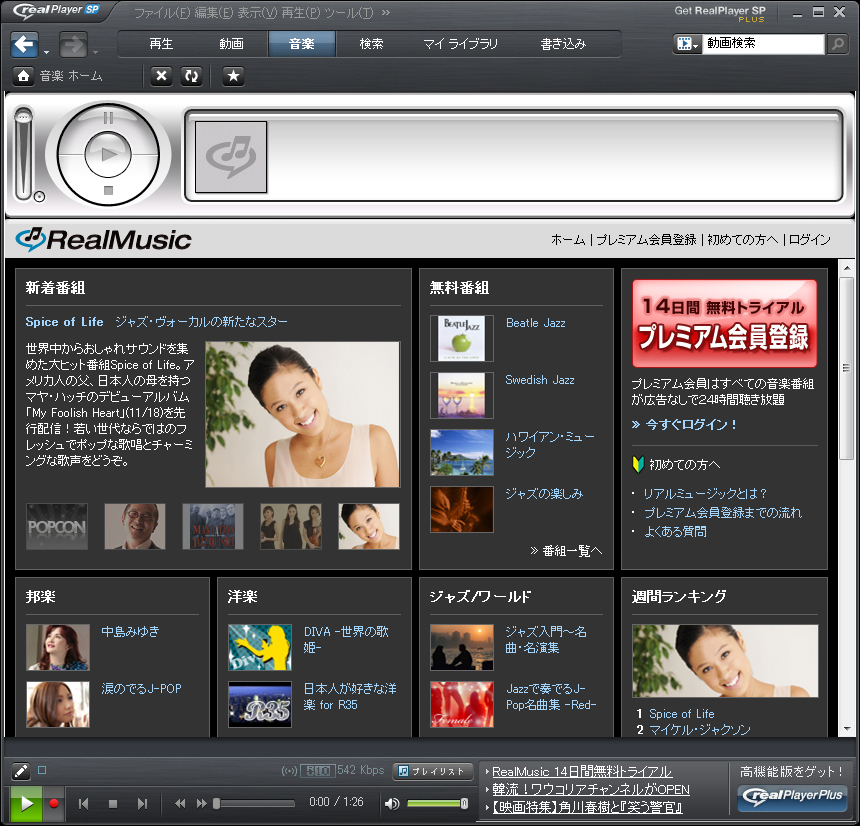The image size is (860, 826).
Task: Click the 14日間 無料トライアル premium banner
Action: pos(725,323)
